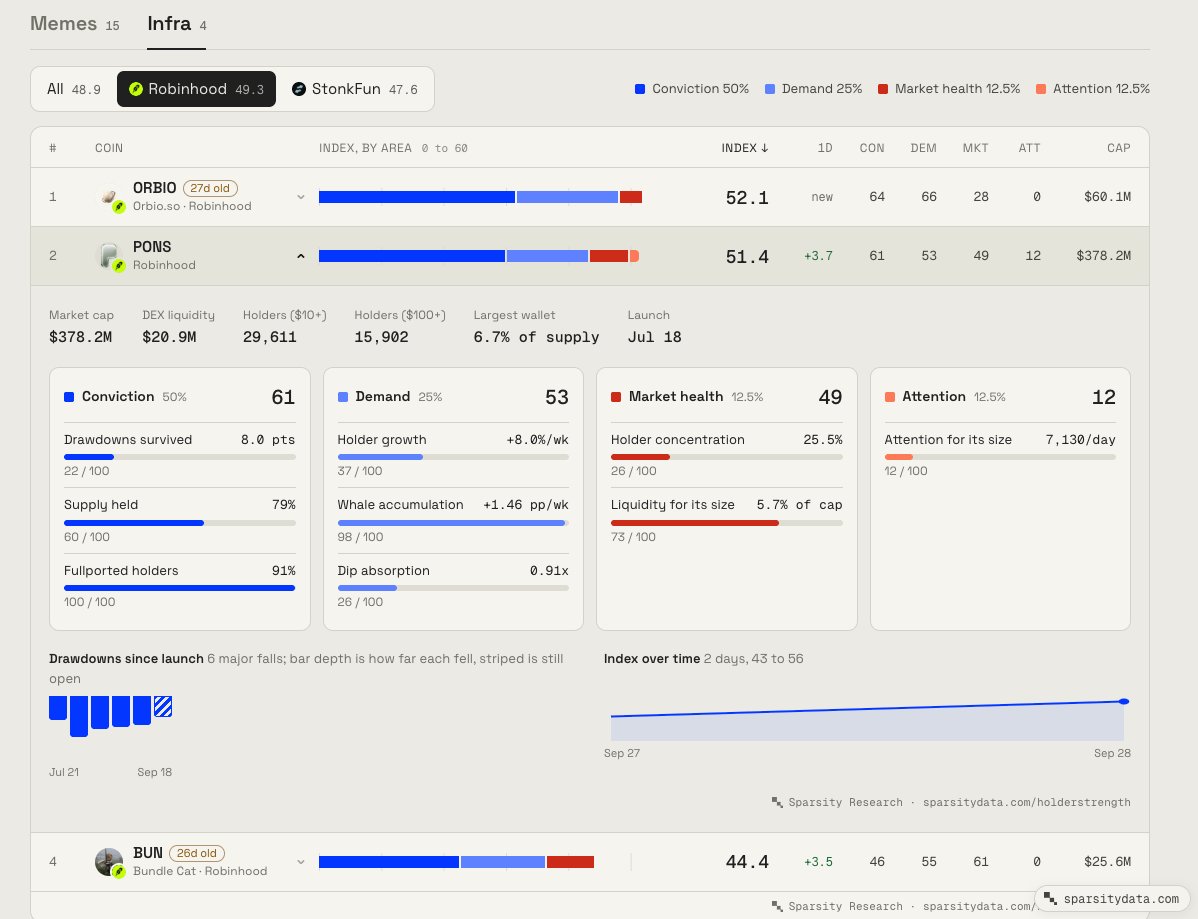Click the Liquidity for its size bar
Screen dimensions: 1198x919
coord(727,523)
